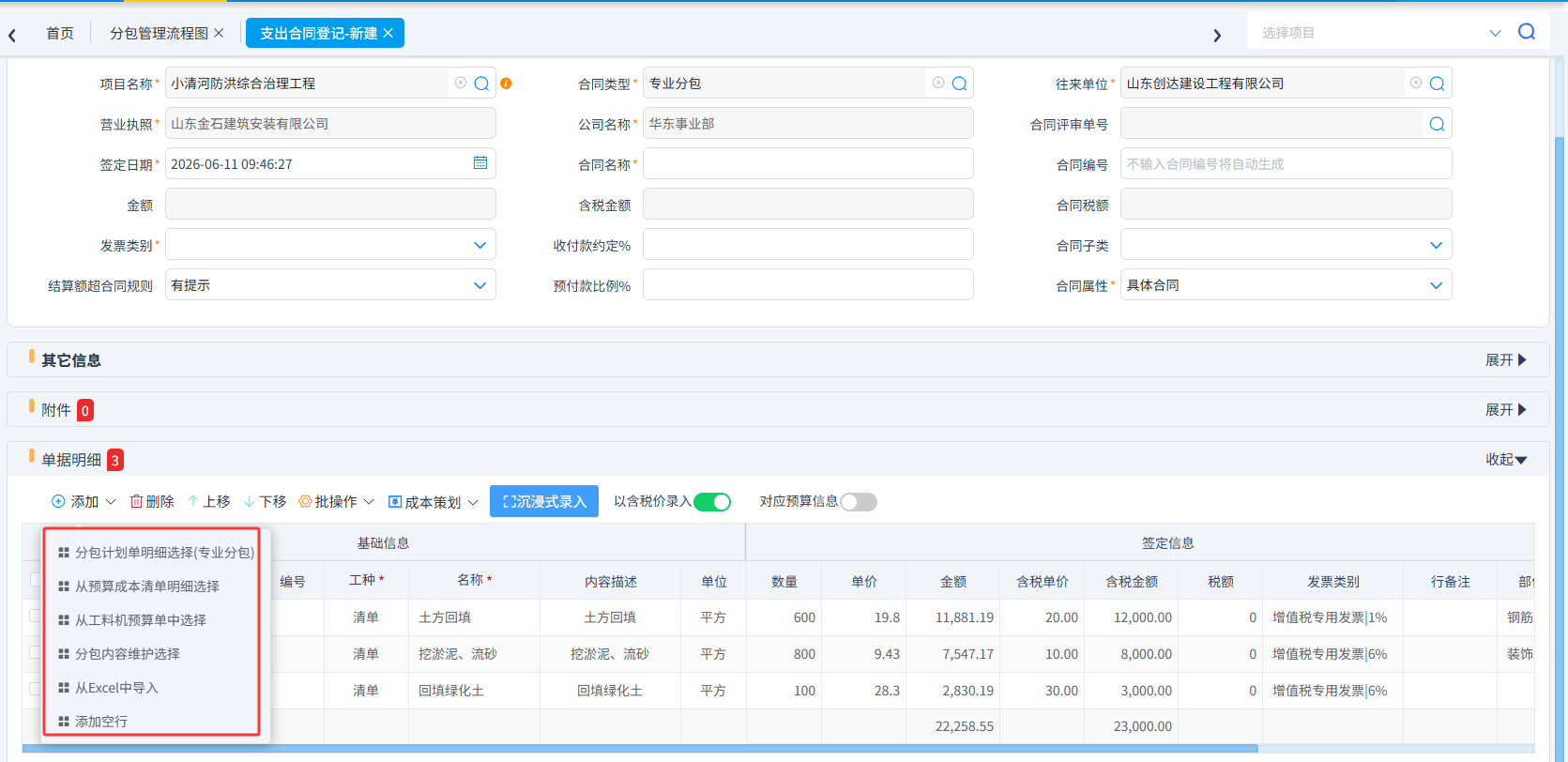
Task: Click the 沉浸式录入 button
Action: [544, 502]
